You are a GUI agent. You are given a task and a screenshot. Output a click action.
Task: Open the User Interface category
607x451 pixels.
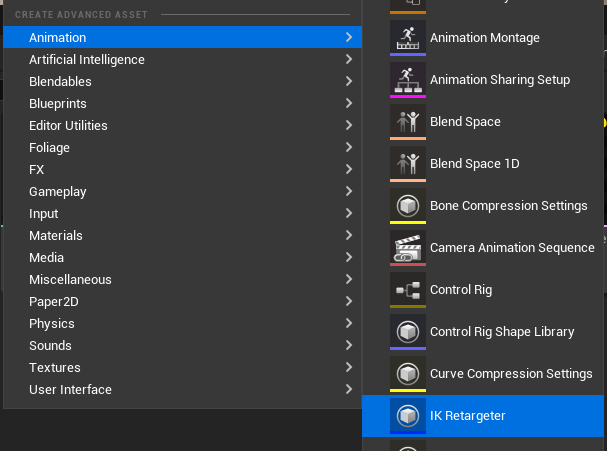(182, 389)
